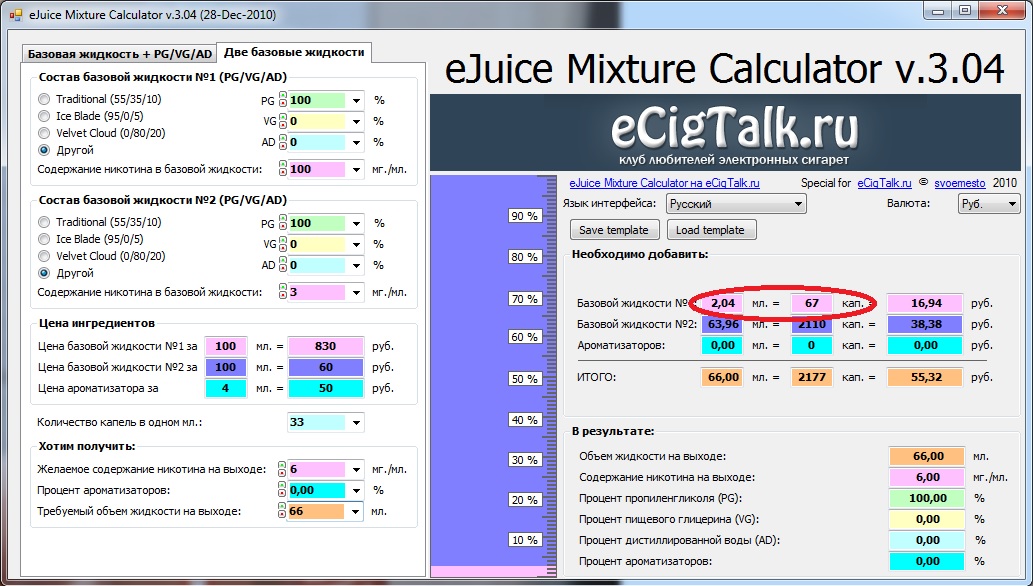Expand nicotine content dropdown of base liquid №1
This screenshot has width=1033, height=586.
point(356,169)
